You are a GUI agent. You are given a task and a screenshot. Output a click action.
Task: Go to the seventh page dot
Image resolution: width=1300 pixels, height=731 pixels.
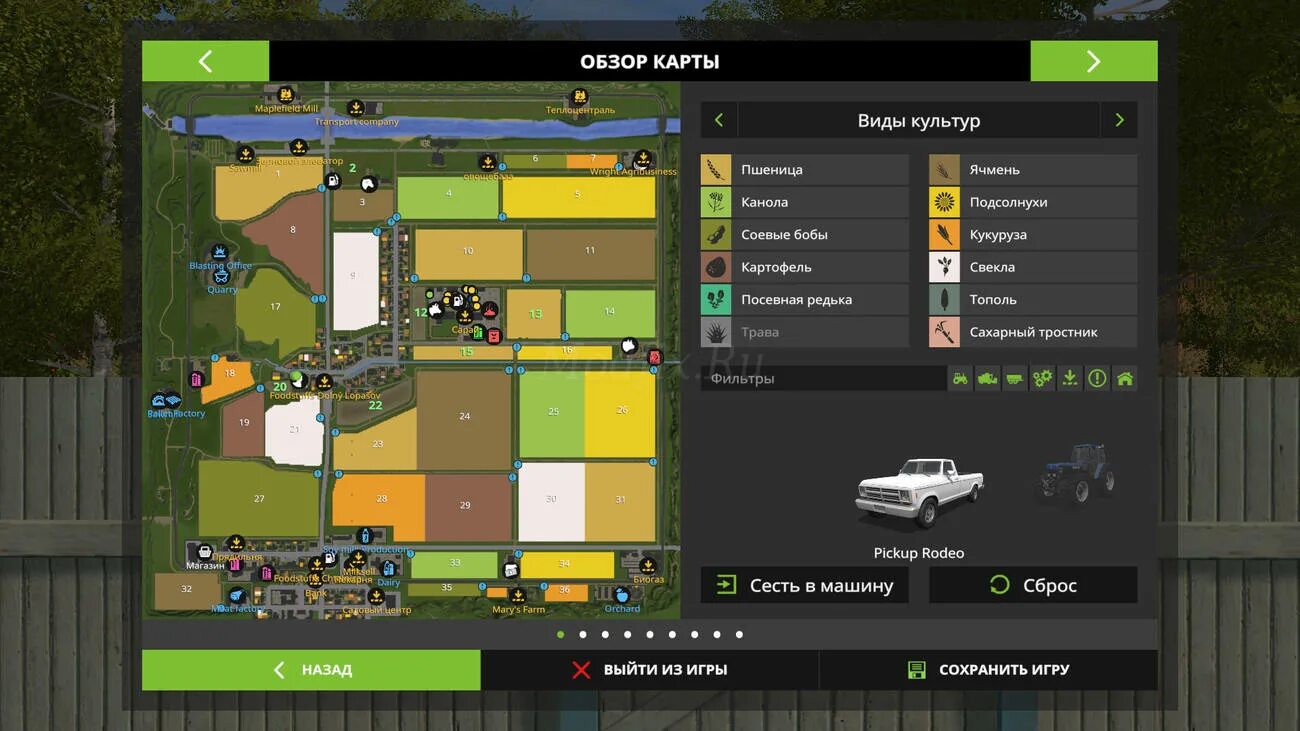[x=695, y=634]
